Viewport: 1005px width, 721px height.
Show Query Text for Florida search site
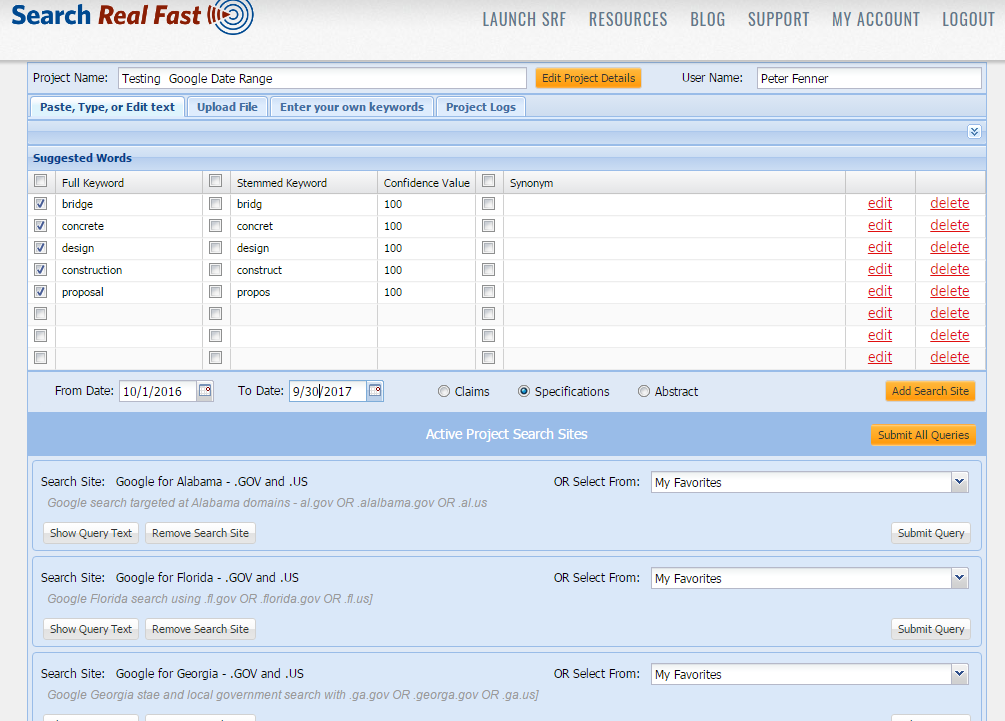(91, 629)
